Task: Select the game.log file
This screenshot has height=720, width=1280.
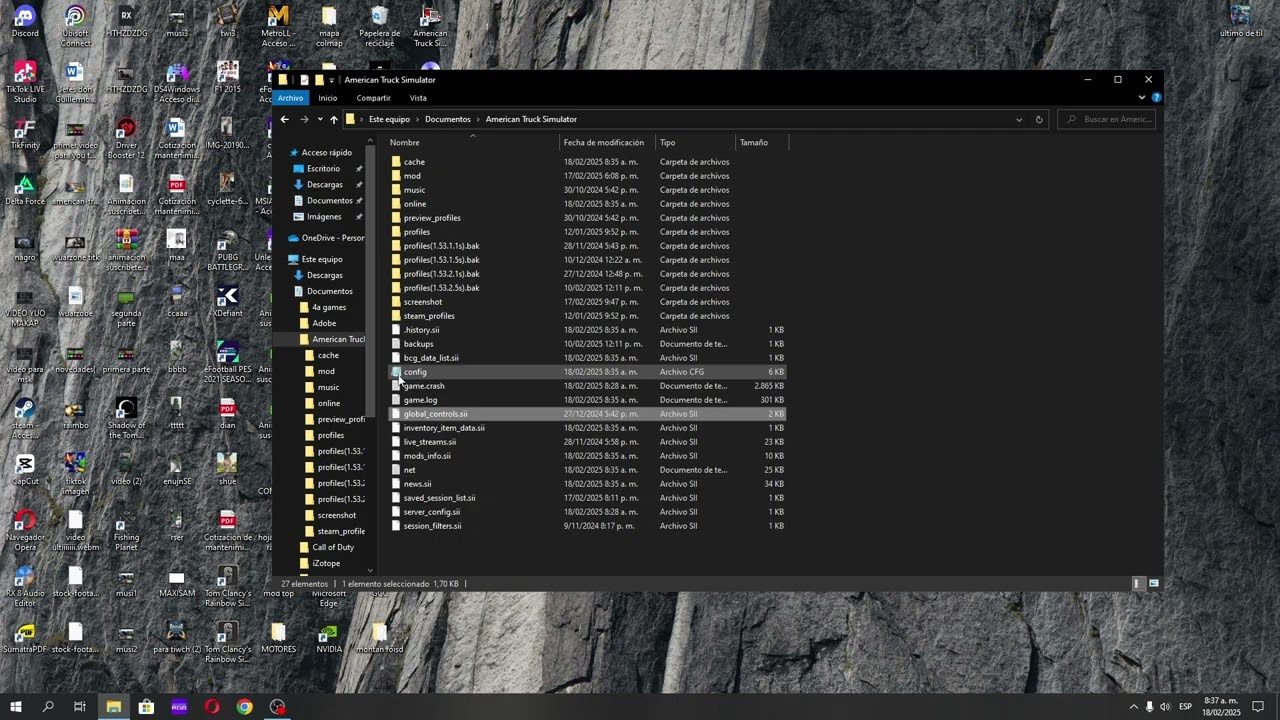Action: 587,400
